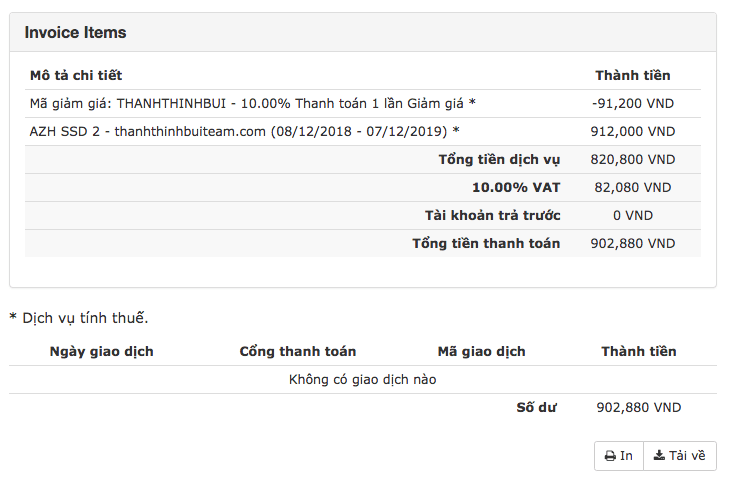Select the Tài khoản trả trước label
This screenshot has height=487, width=732.
pyautogui.click(x=493, y=215)
